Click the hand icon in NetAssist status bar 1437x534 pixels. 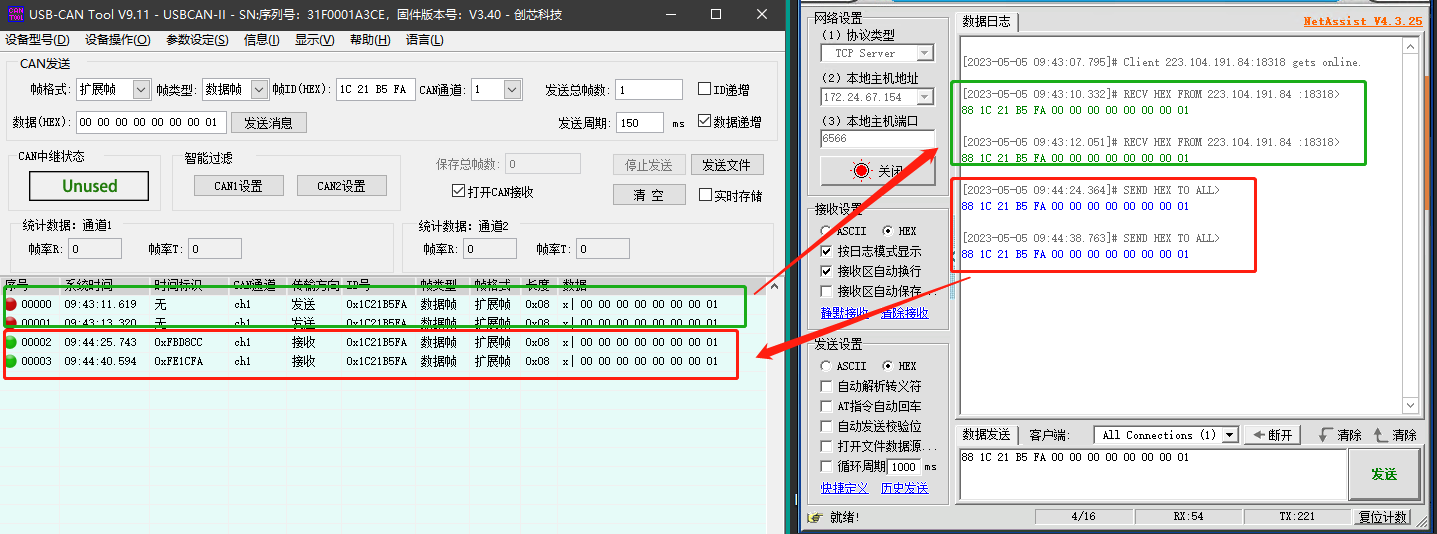(815, 517)
